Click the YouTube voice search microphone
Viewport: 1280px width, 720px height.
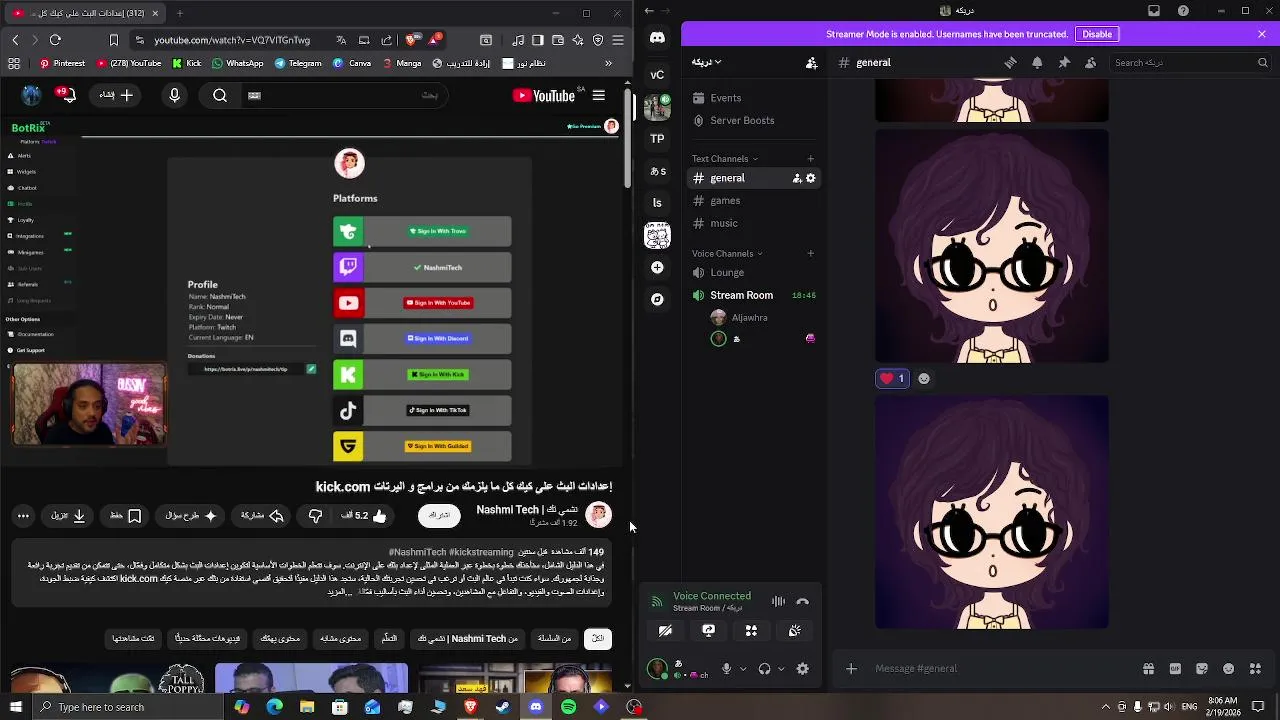click(x=174, y=95)
